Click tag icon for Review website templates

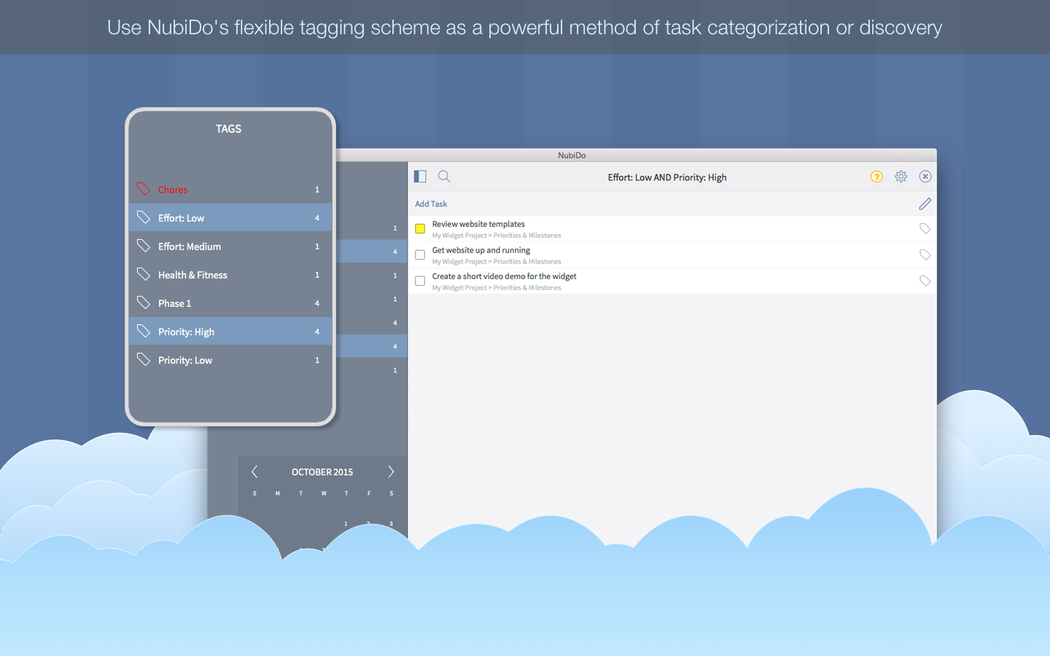click(925, 229)
